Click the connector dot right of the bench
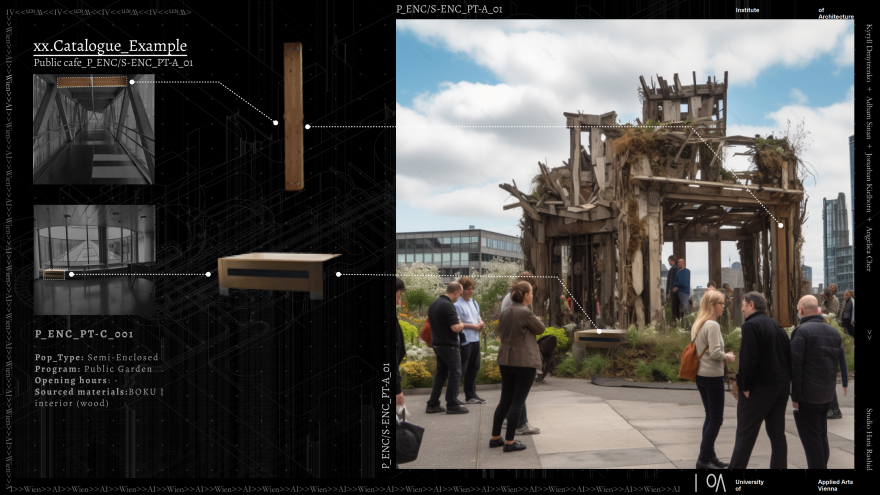 338,274
